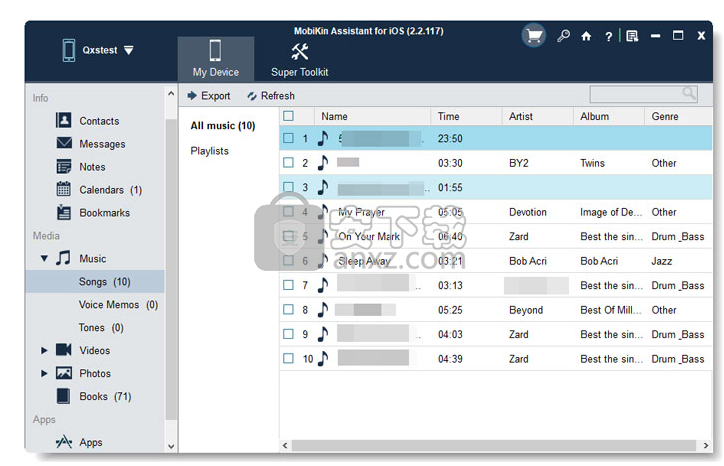Viewport: 724px width, 466px height.
Task: Click the Contacts icon in sidebar
Action: point(64,121)
